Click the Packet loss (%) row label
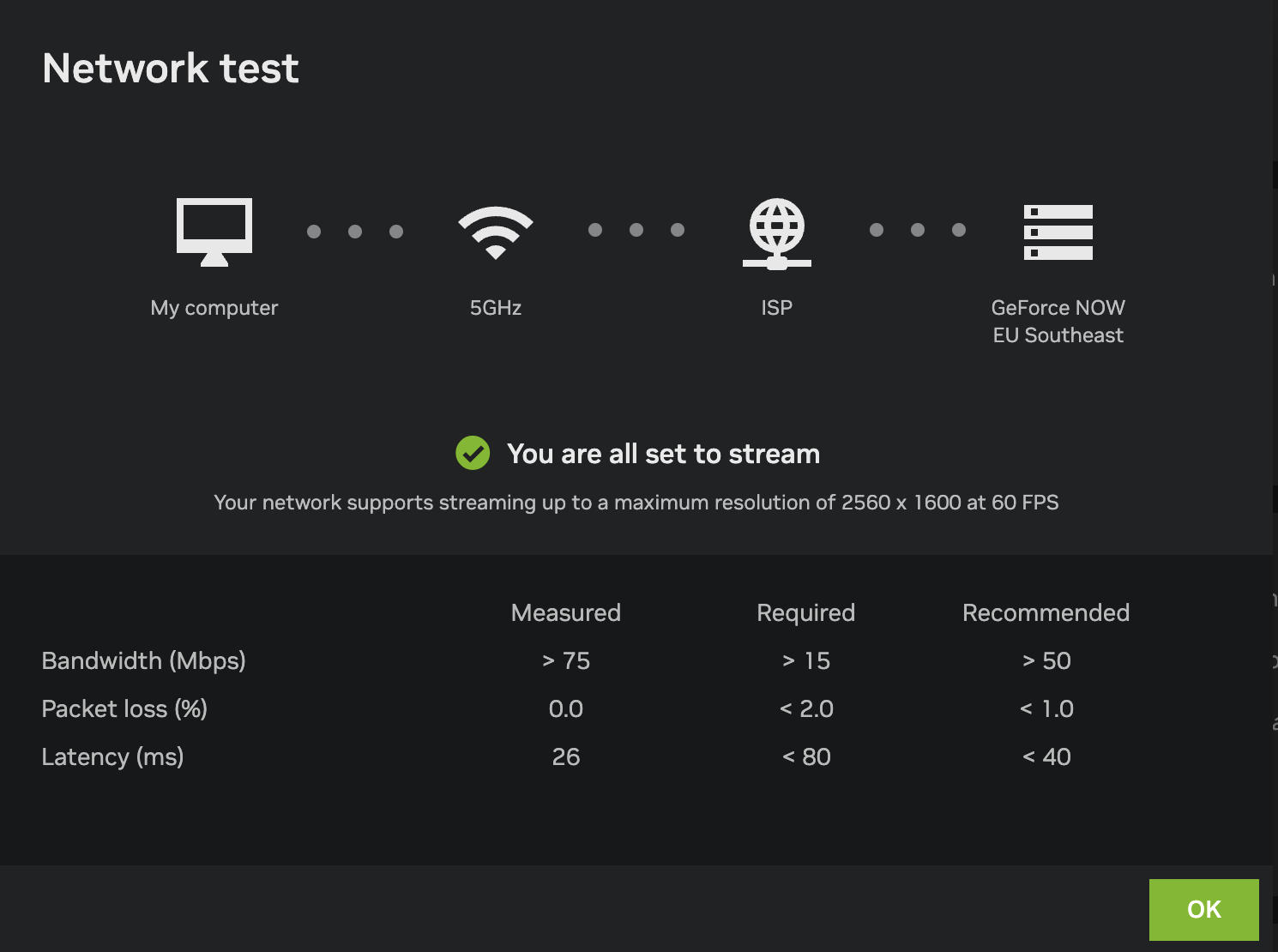The width and height of the screenshot is (1278, 952). point(124,708)
